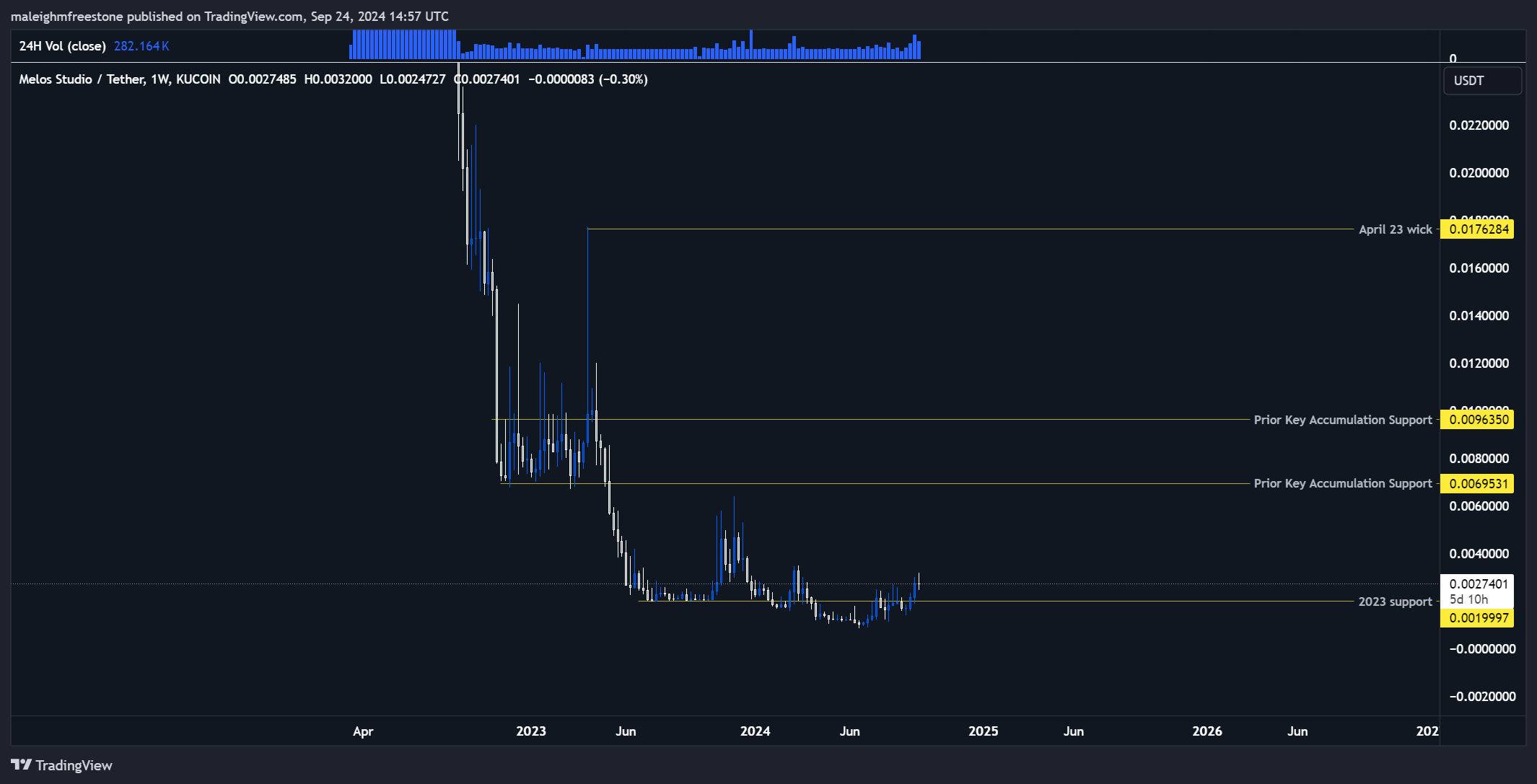Image resolution: width=1537 pixels, height=784 pixels.
Task: Click the USDT currency unit button
Action: point(1482,80)
